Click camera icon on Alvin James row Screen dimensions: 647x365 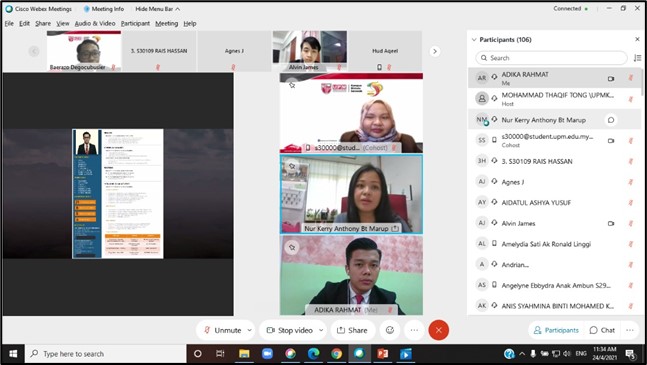point(611,223)
